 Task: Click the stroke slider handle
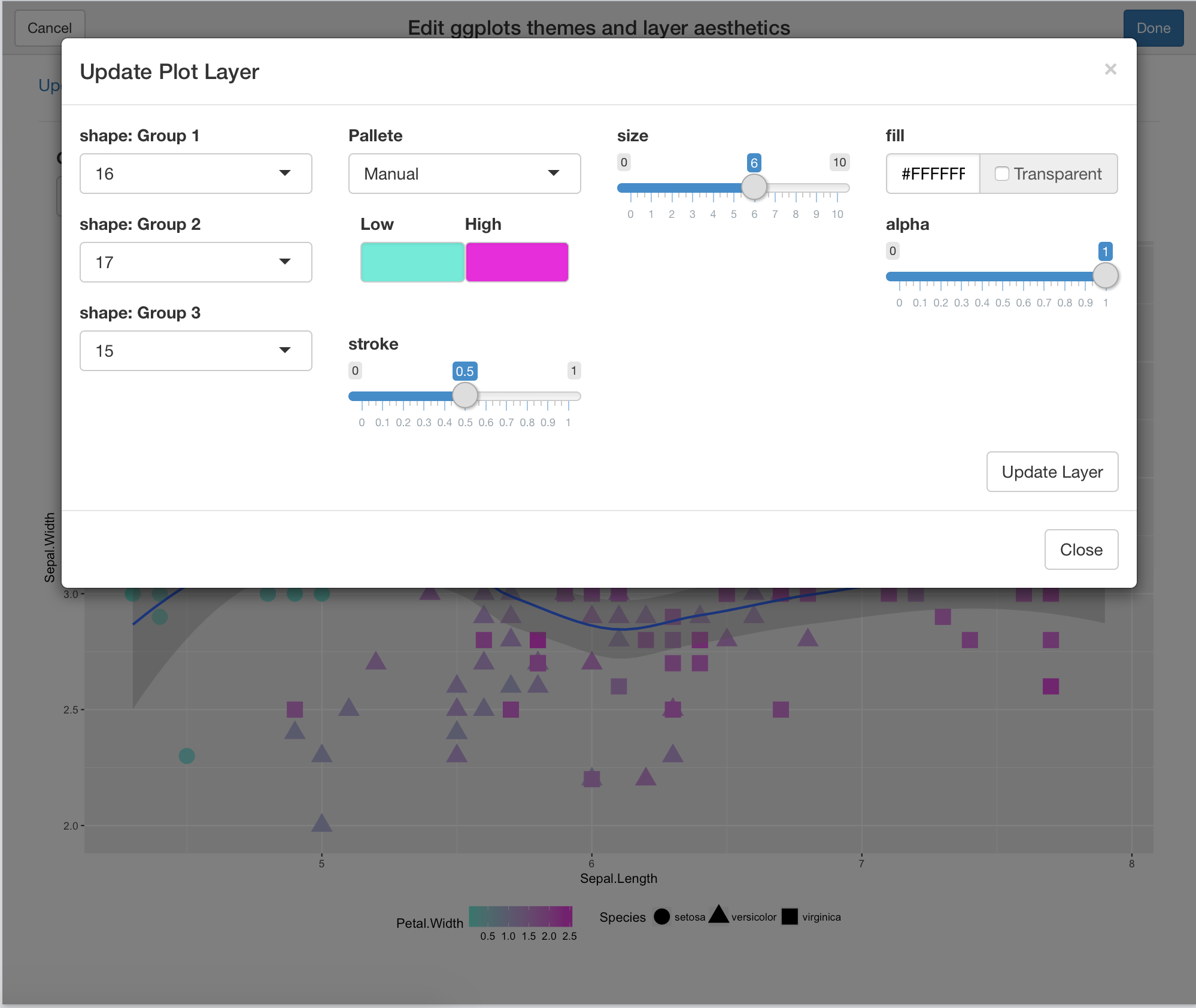(x=465, y=396)
